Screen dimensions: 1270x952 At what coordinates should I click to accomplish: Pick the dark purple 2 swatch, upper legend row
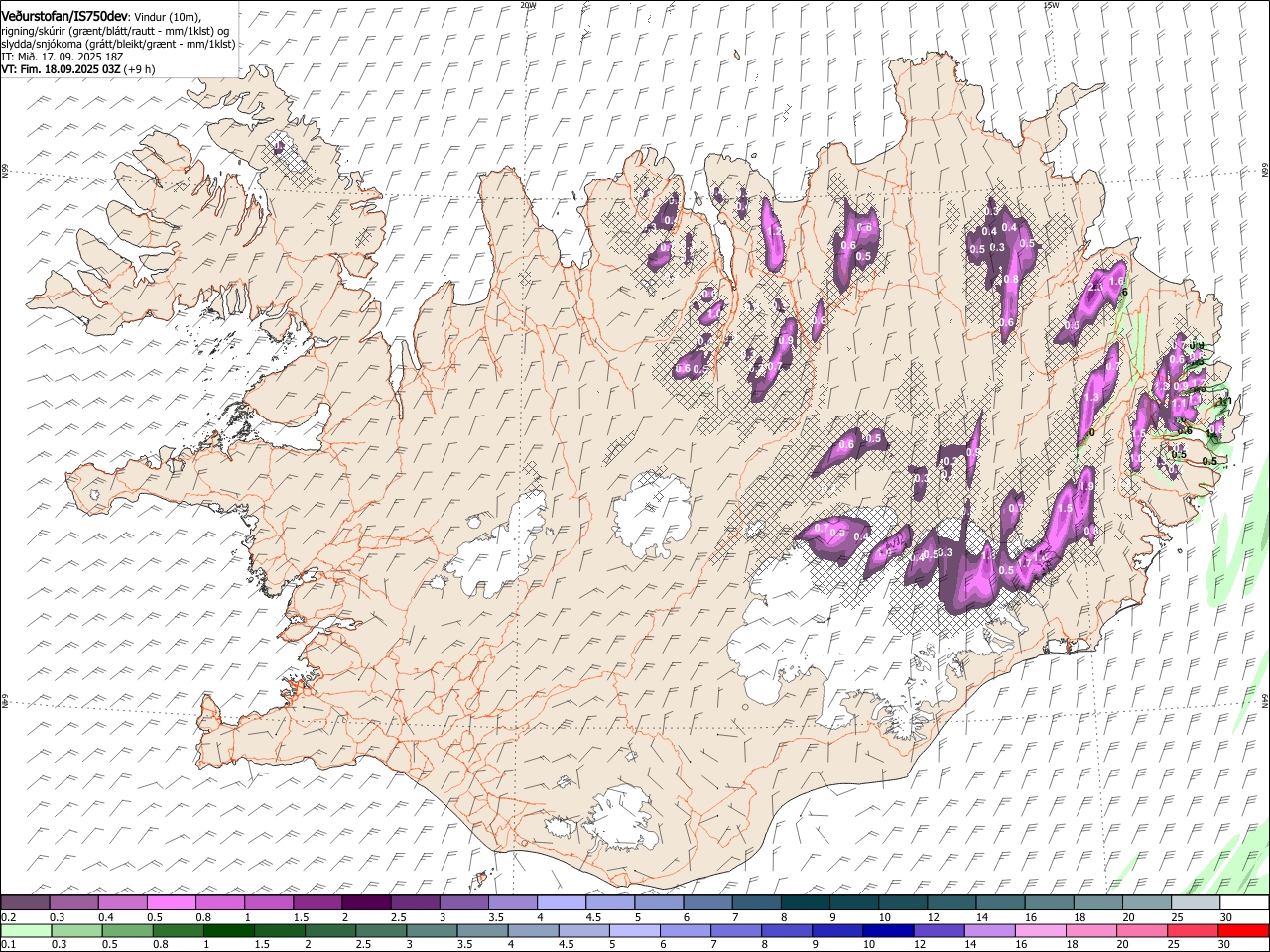(366, 902)
